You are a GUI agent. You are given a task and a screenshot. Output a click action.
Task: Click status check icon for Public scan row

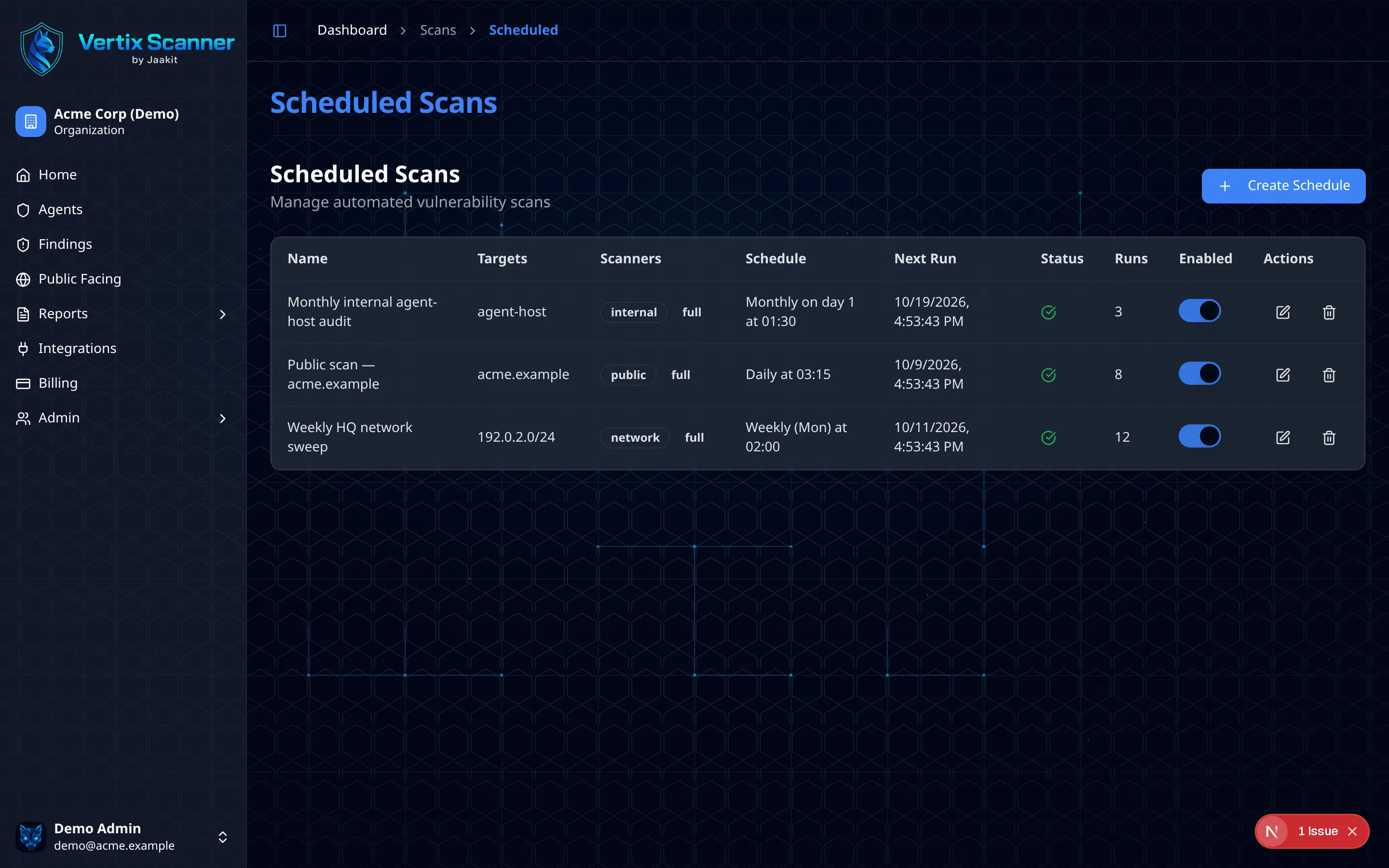1048,375
